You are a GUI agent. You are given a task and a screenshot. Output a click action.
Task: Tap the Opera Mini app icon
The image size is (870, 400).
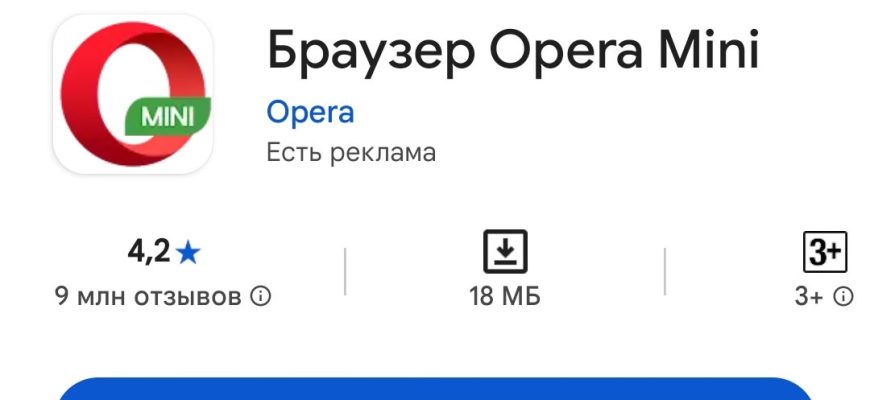(133, 94)
